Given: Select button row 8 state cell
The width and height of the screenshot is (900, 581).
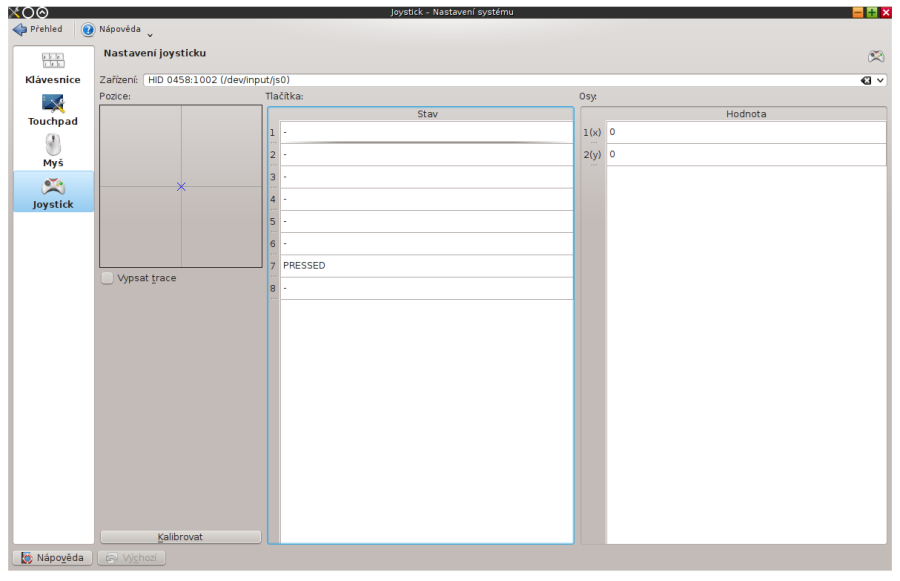Looking at the screenshot, I should [426, 288].
